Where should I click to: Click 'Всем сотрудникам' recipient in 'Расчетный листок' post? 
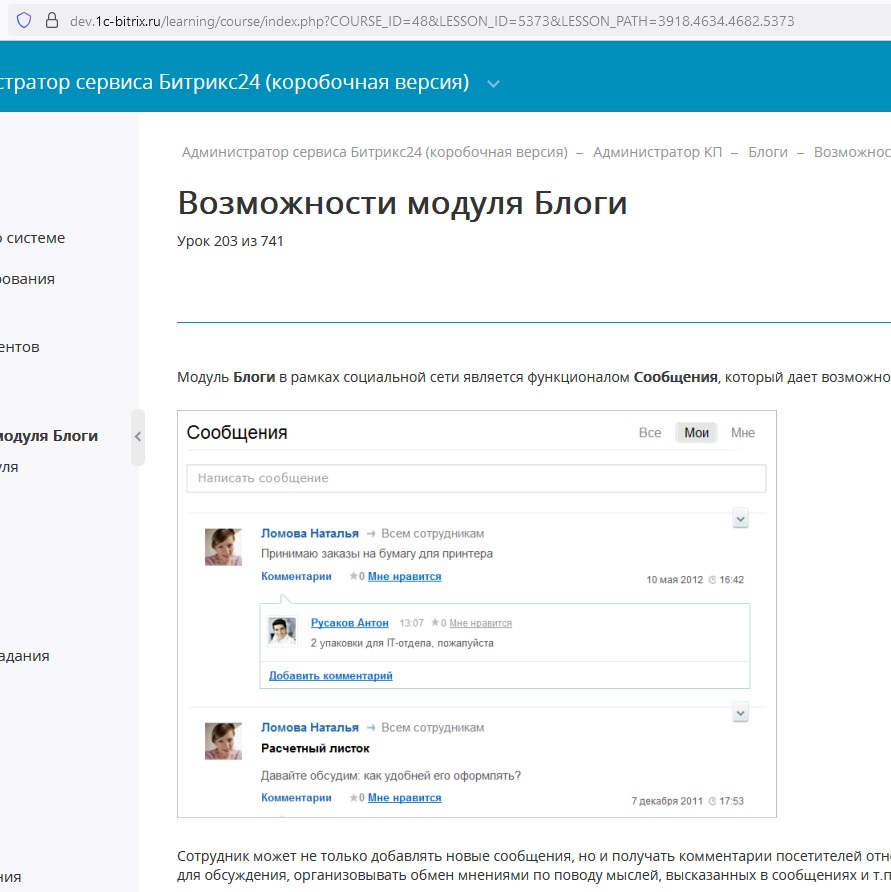tap(432, 728)
